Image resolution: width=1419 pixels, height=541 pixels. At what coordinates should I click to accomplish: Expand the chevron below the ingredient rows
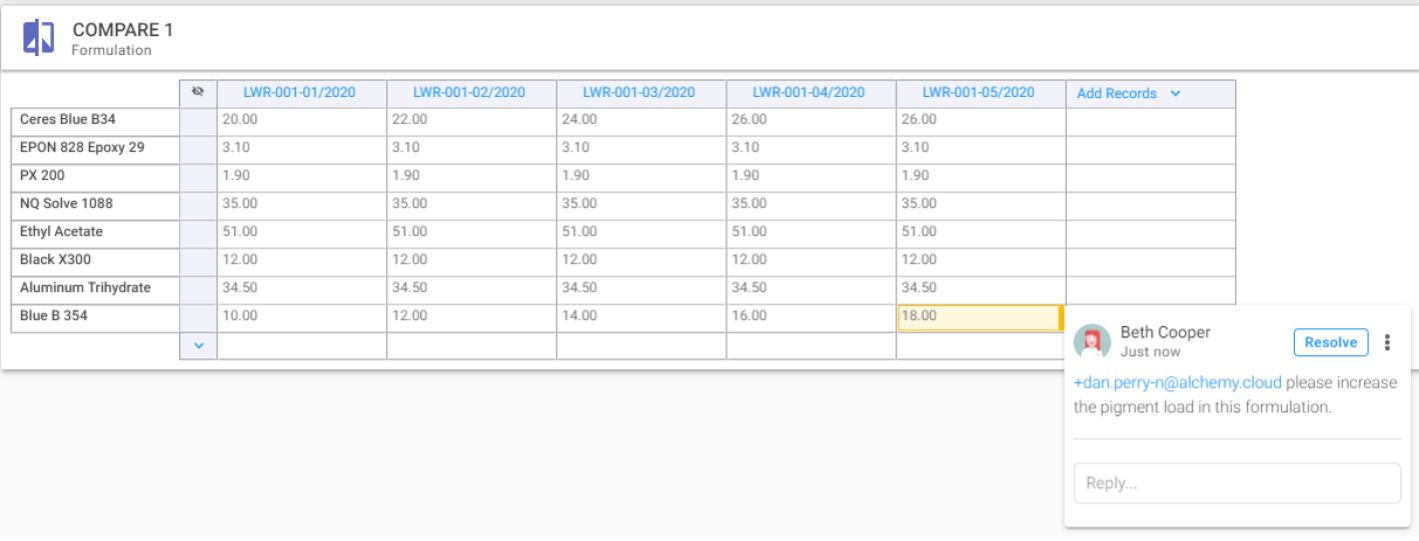point(198,345)
